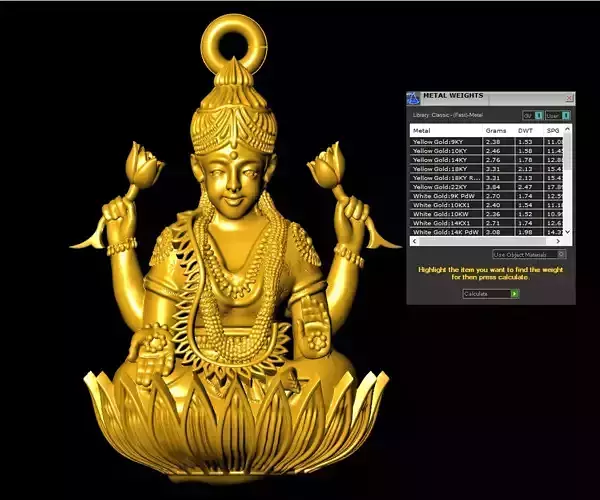Image resolution: width=600 pixels, height=500 pixels.
Task: Select the Yellow Gold:18KY R... row
Action: [486, 178]
